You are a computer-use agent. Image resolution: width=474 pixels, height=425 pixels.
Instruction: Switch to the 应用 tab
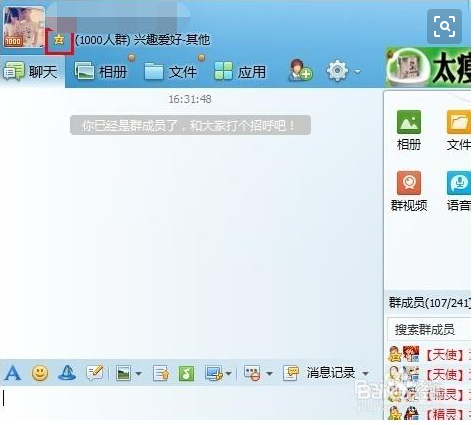[x=240, y=71]
